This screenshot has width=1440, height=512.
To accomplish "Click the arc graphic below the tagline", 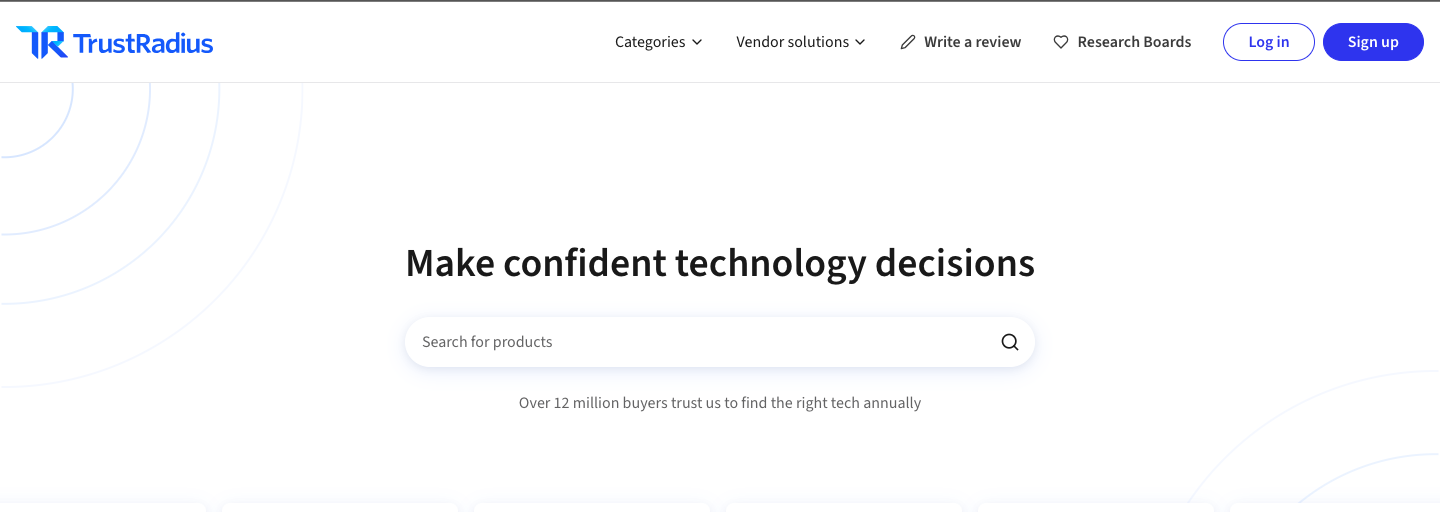I will (x=1320, y=440).
